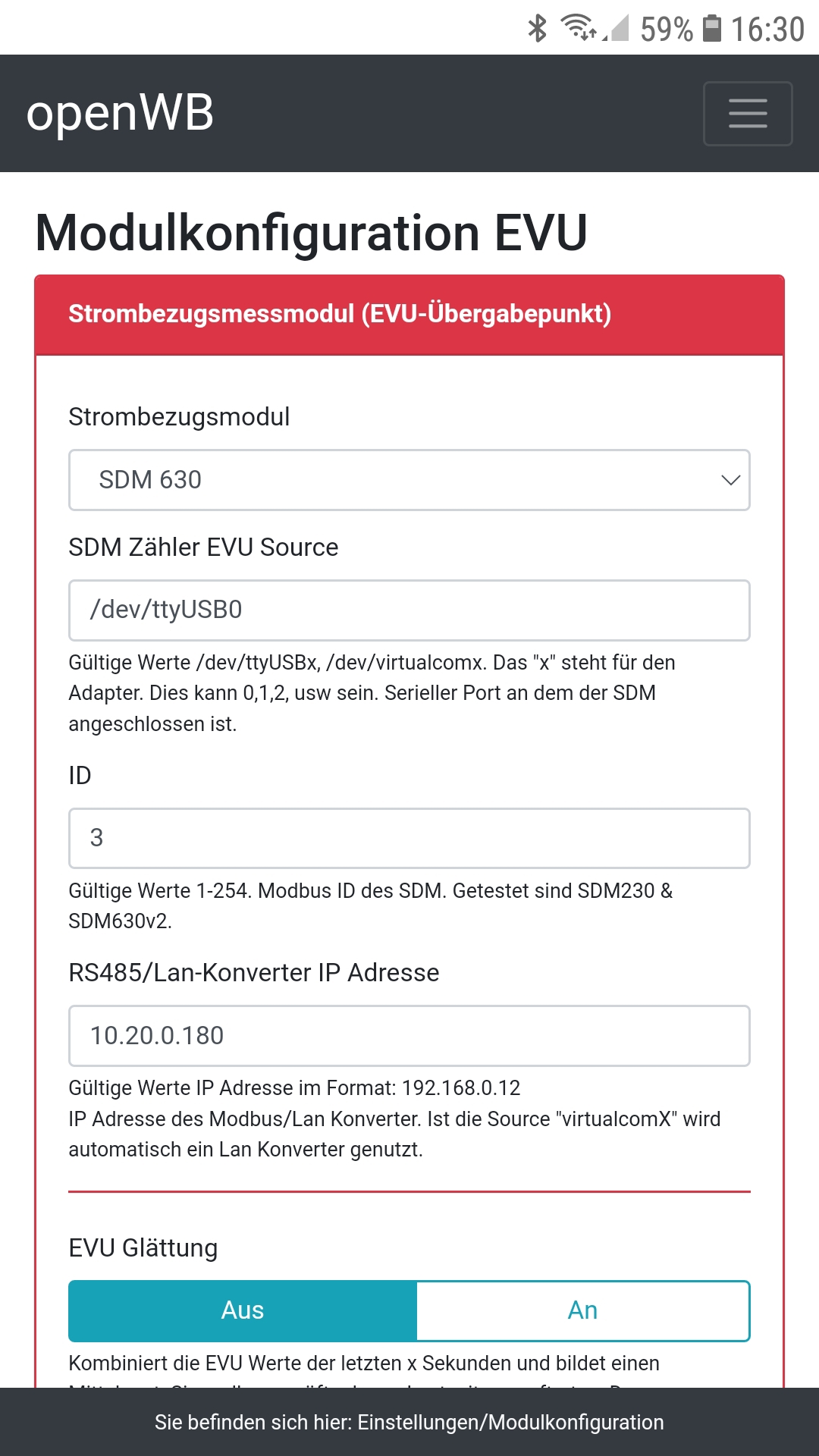This screenshot has height=1456, width=819.
Task: Tap the Bluetooth status icon
Action: pyautogui.click(x=537, y=29)
